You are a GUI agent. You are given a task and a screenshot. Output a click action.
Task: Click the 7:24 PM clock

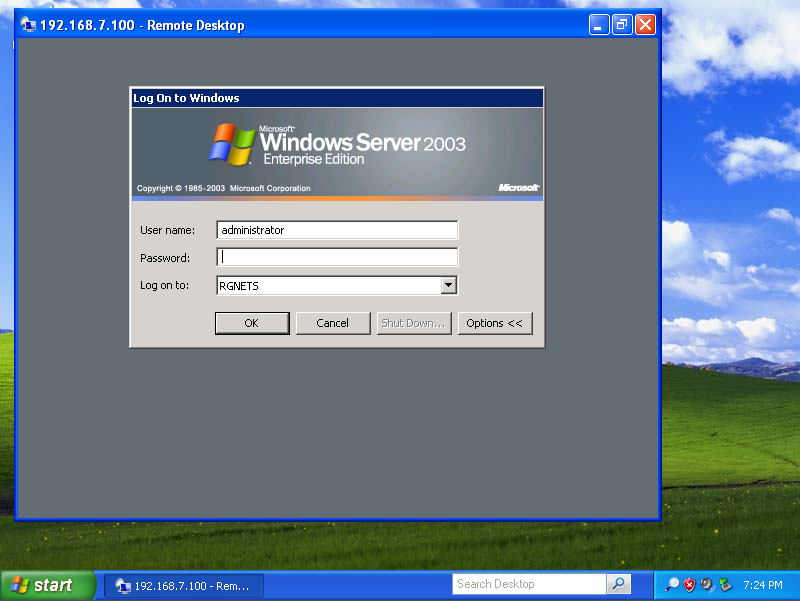[x=763, y=585]
